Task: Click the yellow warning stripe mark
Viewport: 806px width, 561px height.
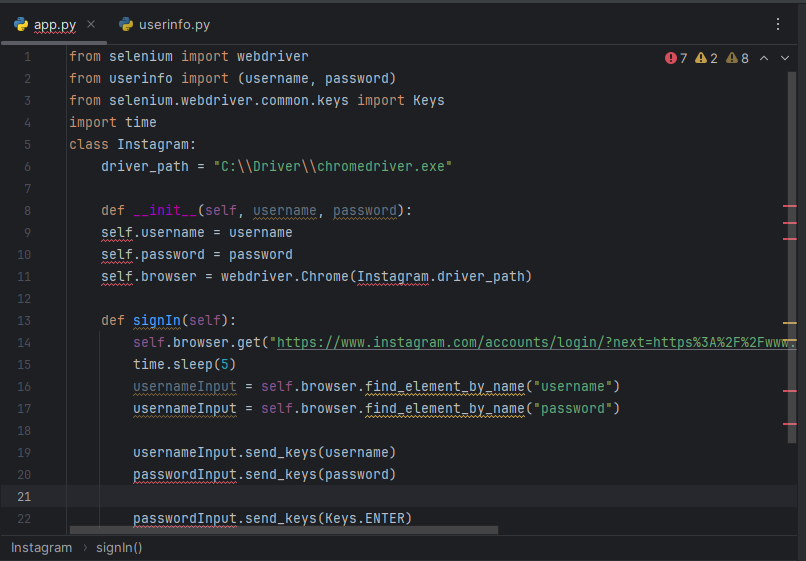Action: click(x=789, y=323)
